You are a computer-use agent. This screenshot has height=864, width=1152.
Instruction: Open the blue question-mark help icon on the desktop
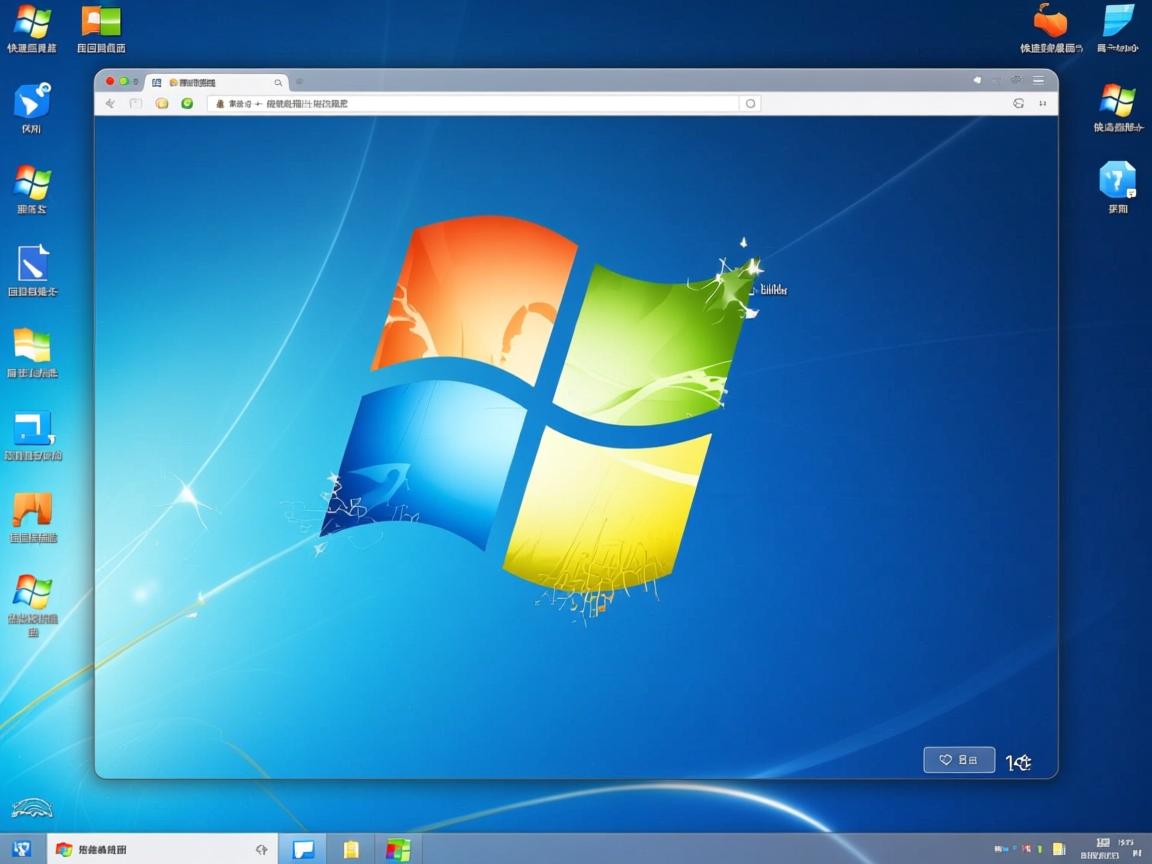[1117, 183]
